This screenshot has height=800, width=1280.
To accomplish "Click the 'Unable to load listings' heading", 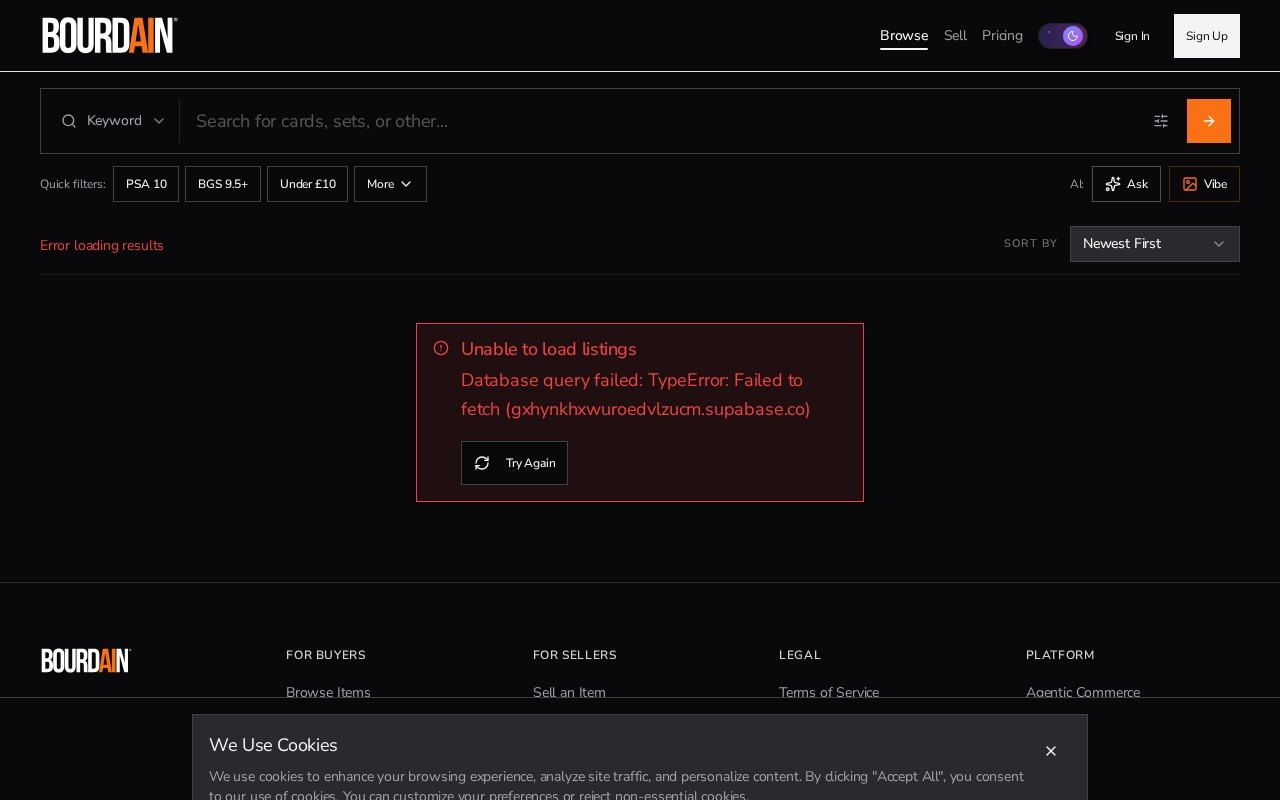I will [549, 349].
